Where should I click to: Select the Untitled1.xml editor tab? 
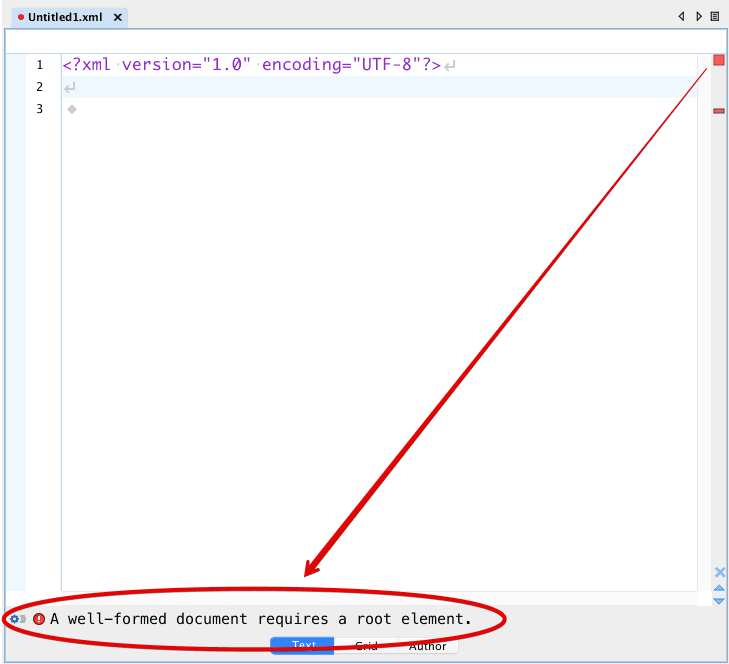coord(64,18)
